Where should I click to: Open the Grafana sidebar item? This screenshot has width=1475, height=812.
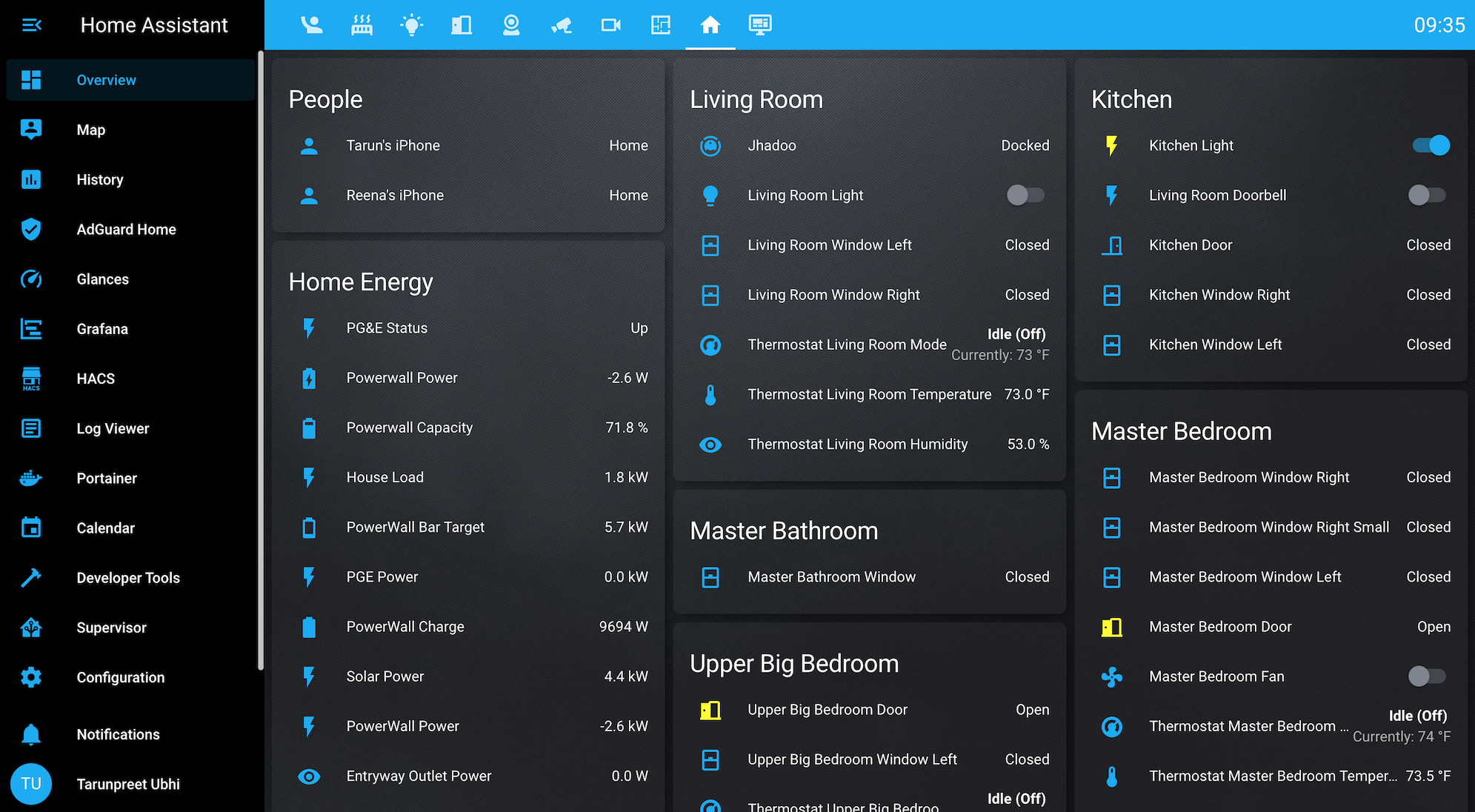point(102,329)
